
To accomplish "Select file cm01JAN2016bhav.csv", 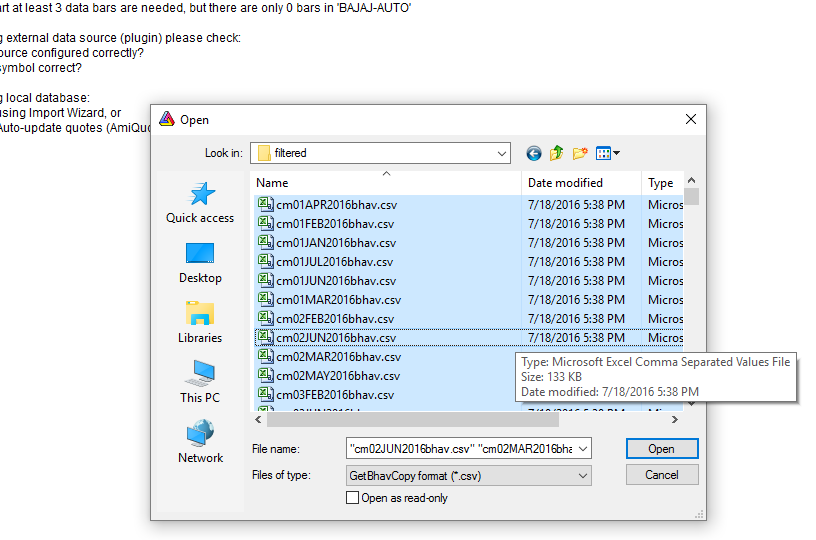I will [336, 243].
